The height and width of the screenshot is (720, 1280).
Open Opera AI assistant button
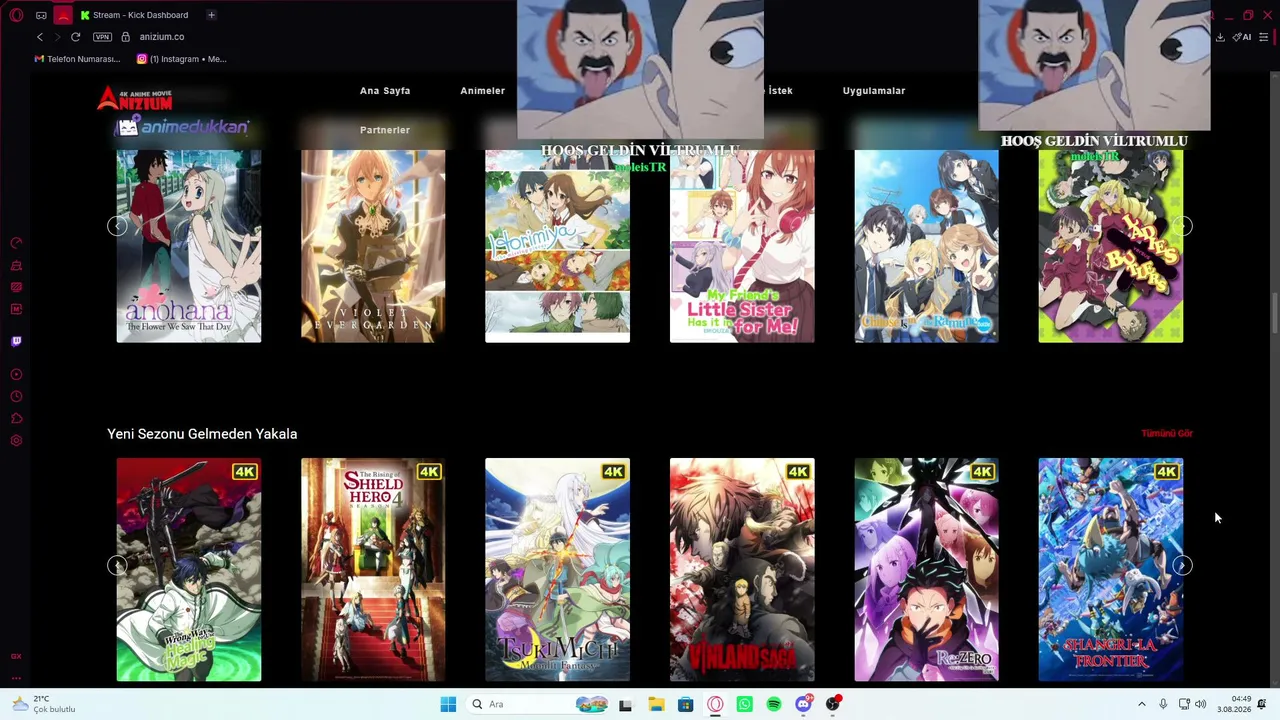coord(1242,37)
